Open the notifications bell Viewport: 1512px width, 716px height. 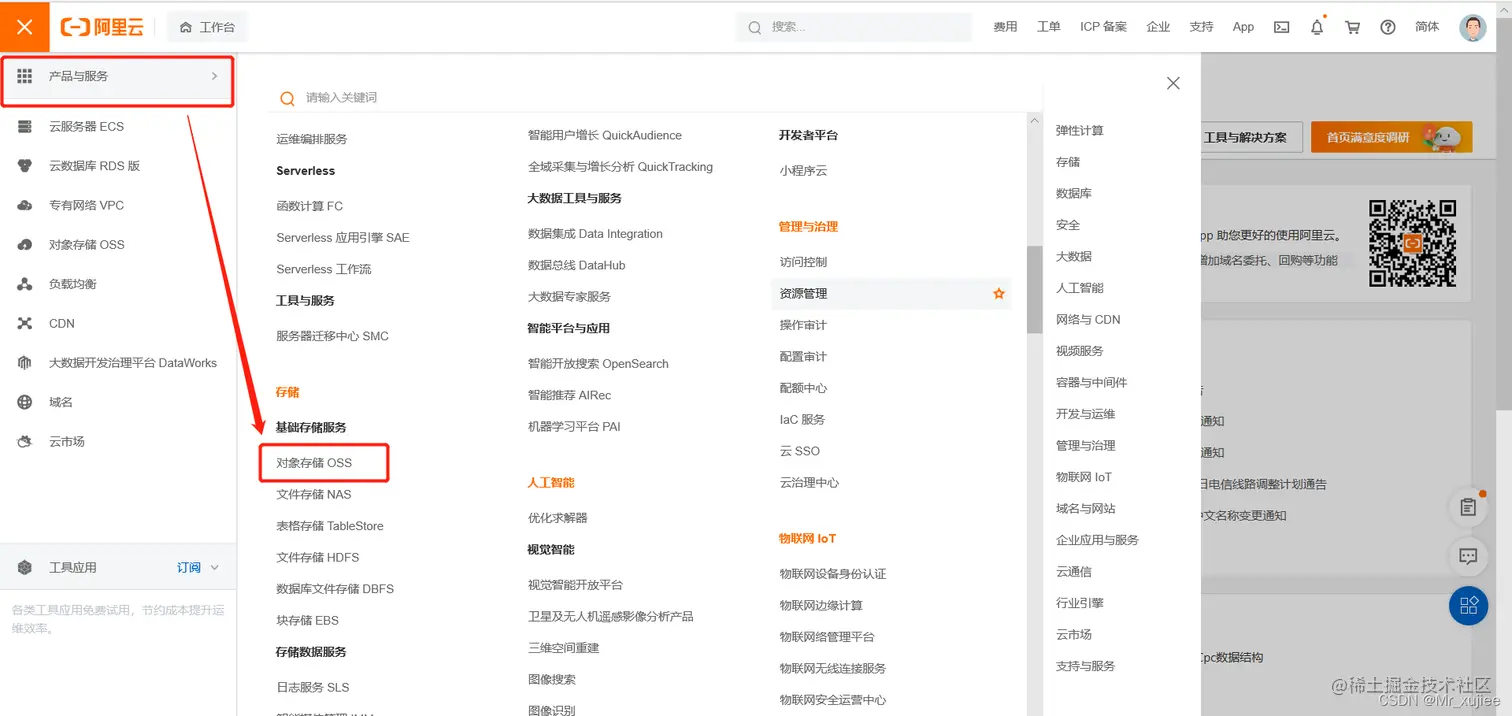[x=1317, y=27]
